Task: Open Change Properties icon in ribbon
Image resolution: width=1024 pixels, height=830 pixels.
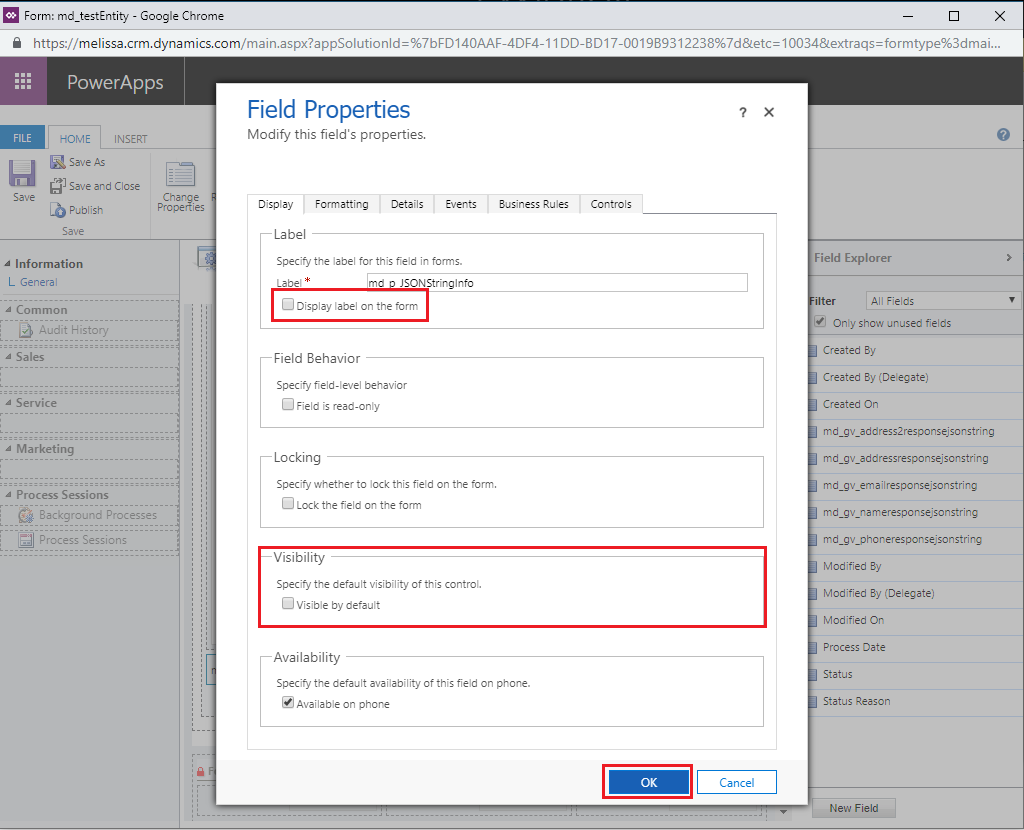Action: pos(180,174)
